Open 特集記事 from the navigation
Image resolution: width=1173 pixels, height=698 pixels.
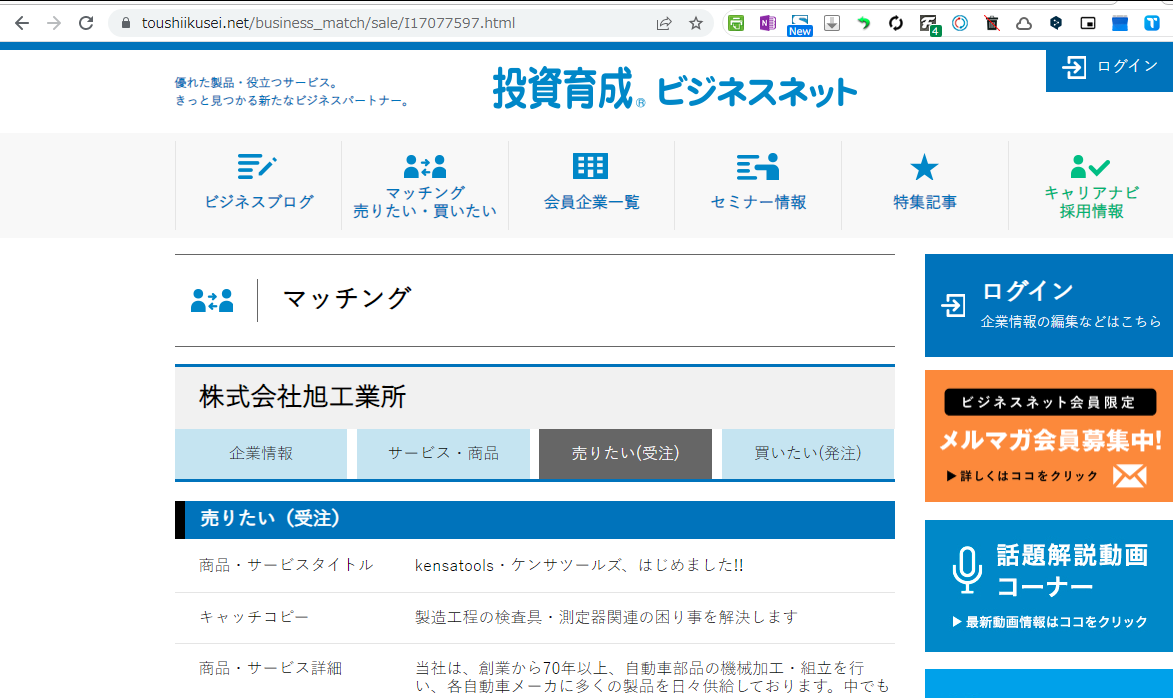[925, 185]
